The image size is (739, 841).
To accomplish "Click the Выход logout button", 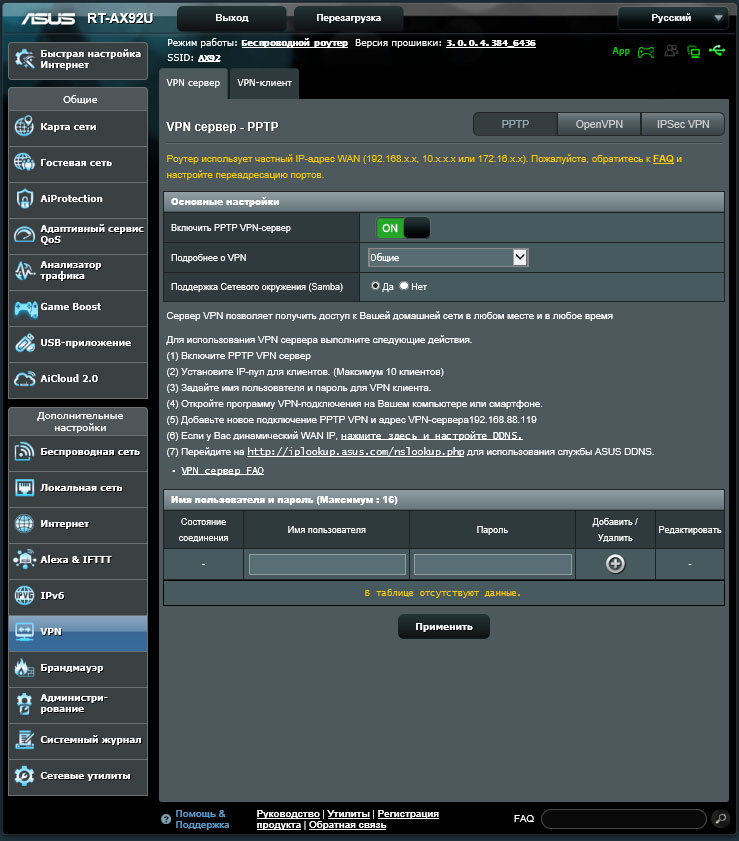I will [x=232, y=18].
